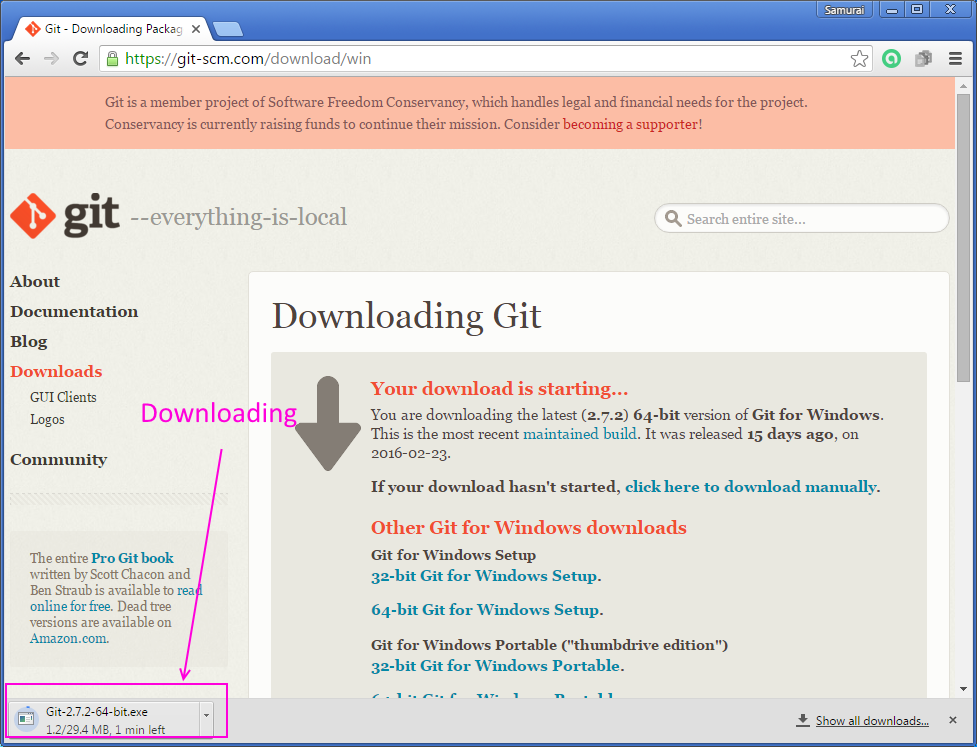Open the green Grammarly extension icon

tap(892, 59)
